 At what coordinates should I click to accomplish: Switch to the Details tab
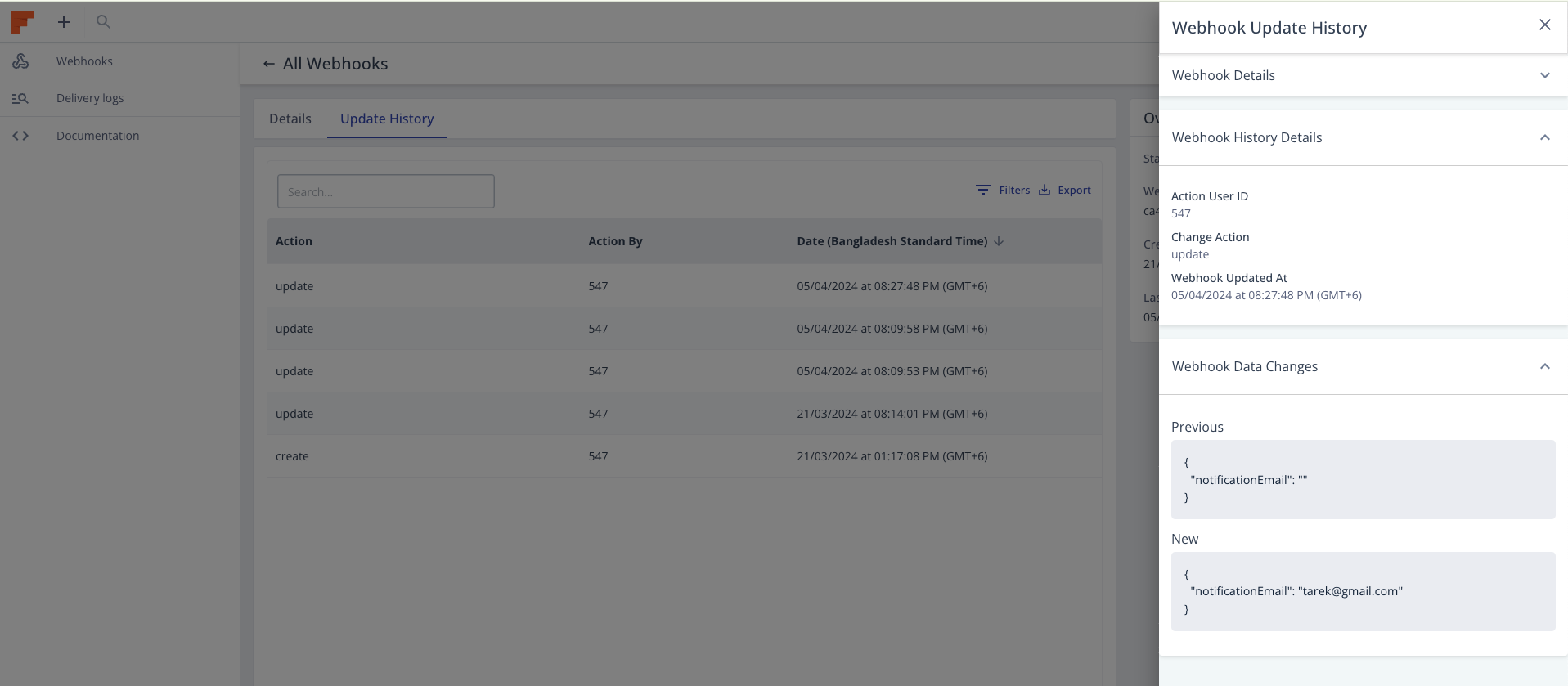pyautogui.click(x=290, y=119)
